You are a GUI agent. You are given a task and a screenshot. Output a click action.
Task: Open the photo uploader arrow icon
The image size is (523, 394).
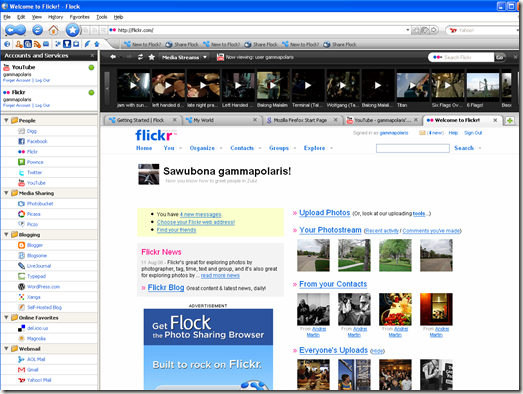point(96,44)
